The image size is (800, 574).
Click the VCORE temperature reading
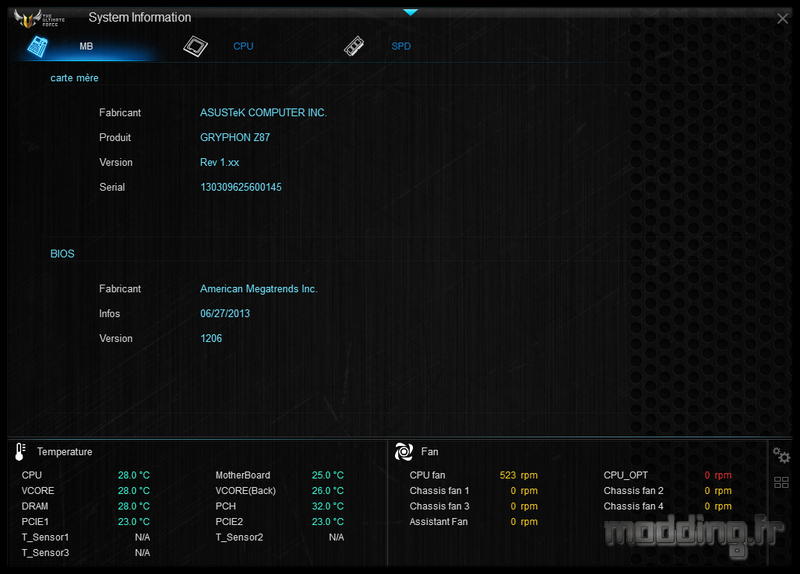coord(134,491)
